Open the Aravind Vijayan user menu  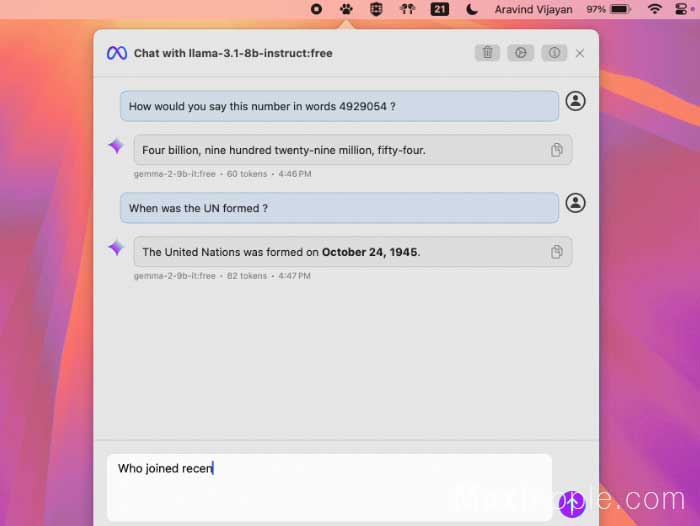533,9
